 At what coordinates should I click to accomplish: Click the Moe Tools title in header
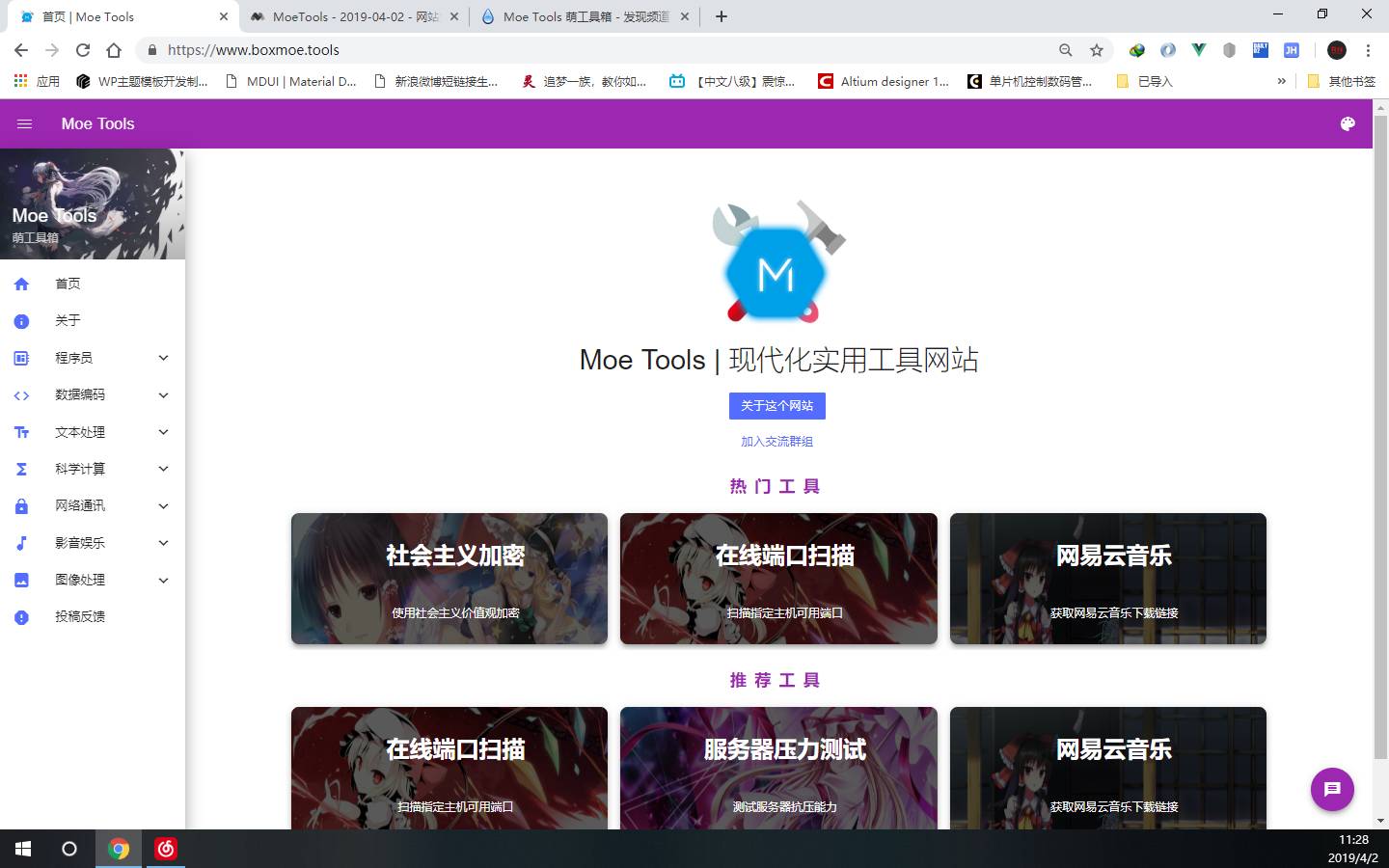(x=97, y=123)
